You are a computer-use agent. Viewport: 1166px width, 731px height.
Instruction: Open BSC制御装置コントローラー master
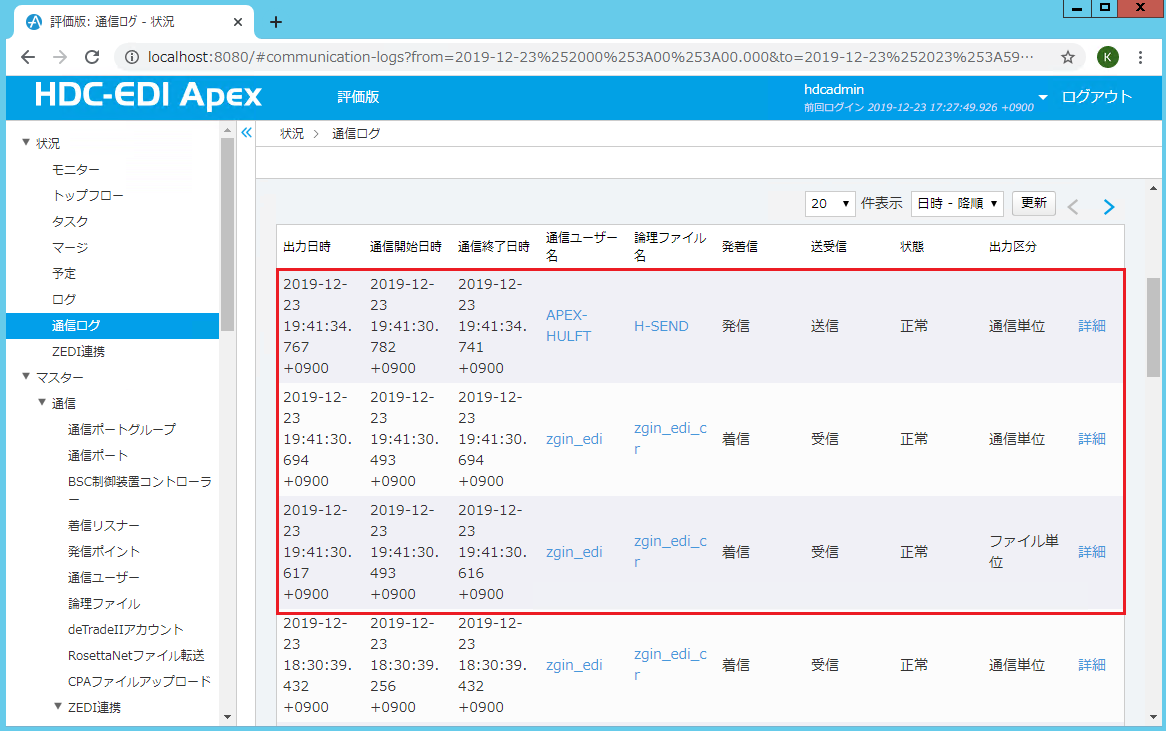click(x=140, y=490)
